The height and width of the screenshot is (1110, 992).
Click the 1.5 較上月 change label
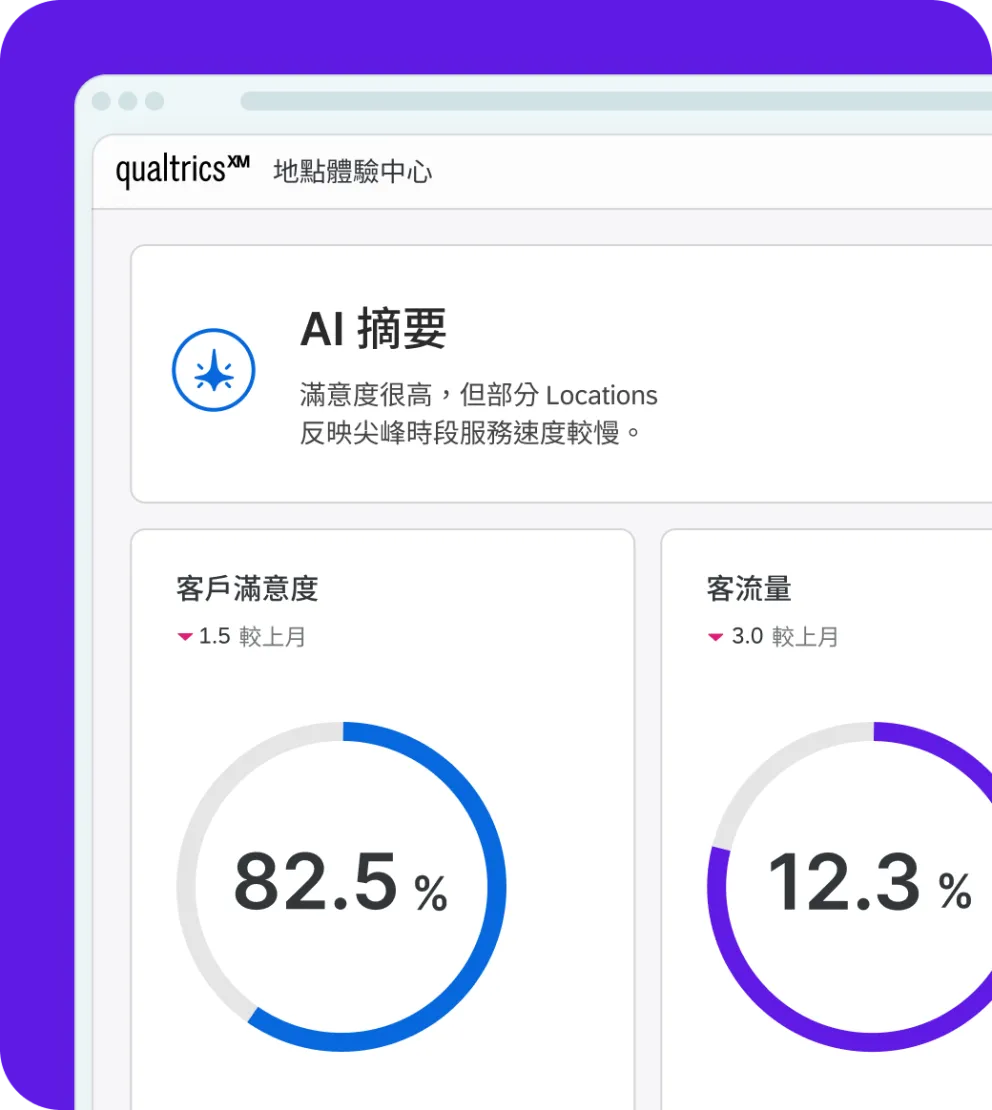(251, 636)
